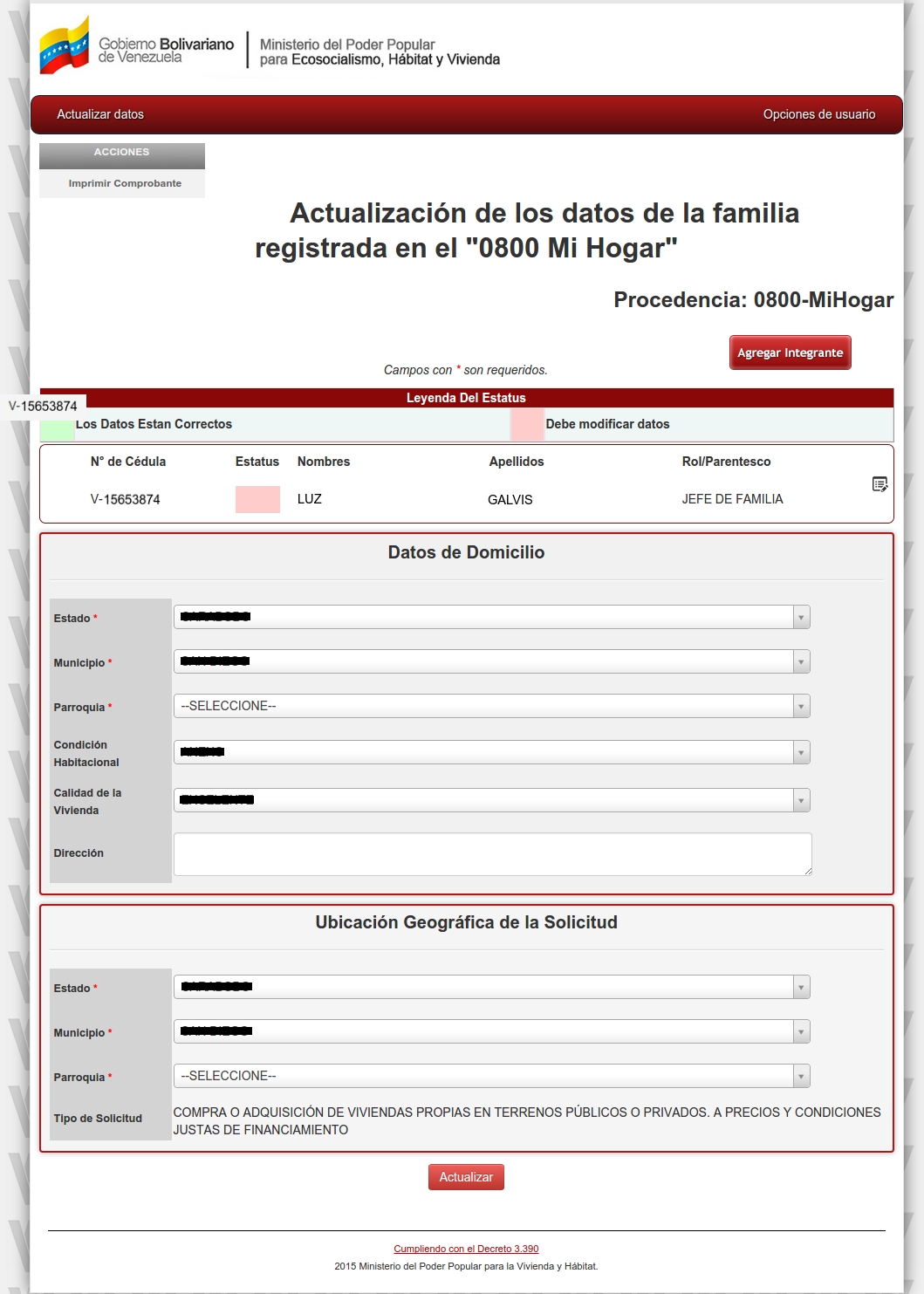Click the Apellidos column header
The image size is (924, 1294).
(x=517, y=462)
